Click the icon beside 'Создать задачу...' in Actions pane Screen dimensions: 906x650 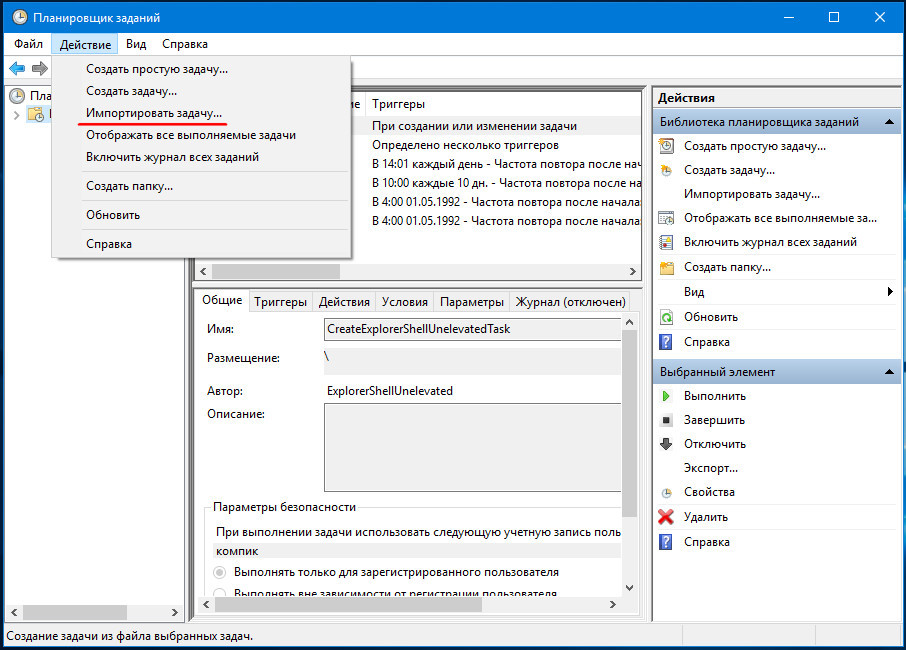coord(666,170)
